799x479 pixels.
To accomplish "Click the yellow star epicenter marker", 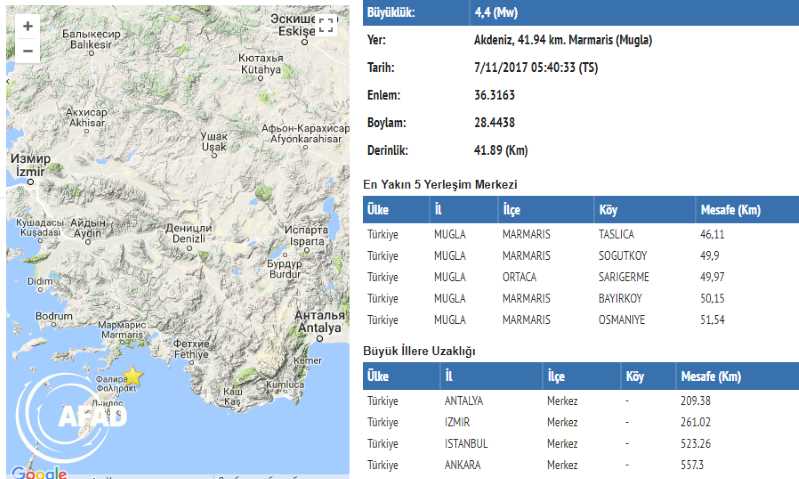I will coord(132,376).
